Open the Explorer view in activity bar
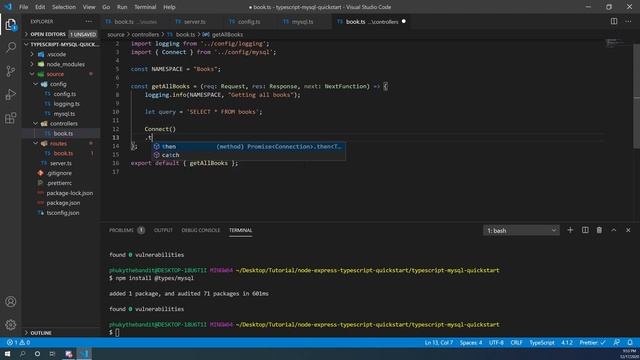640x360 pixels. click(11, 25)
